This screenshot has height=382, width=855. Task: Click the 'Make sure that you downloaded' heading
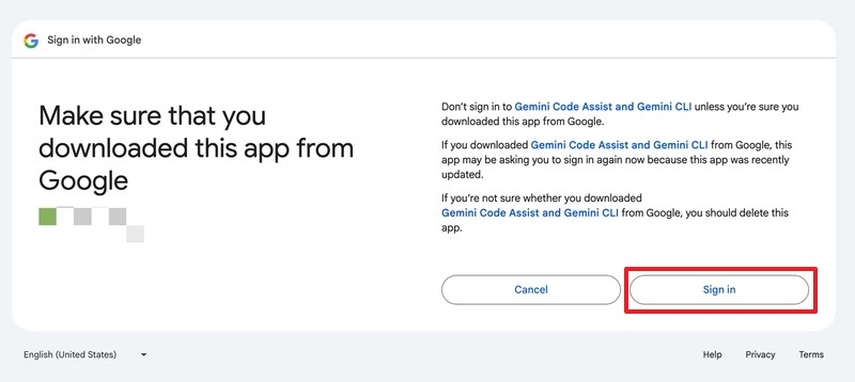coord(196,148)
